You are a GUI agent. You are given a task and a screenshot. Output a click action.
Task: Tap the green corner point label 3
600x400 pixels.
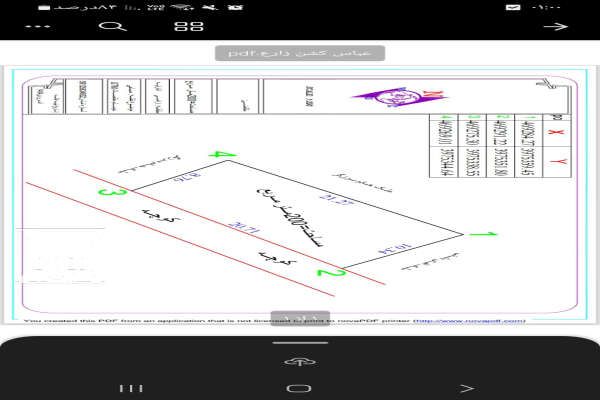pyautogui.click(x=112, y=192)
